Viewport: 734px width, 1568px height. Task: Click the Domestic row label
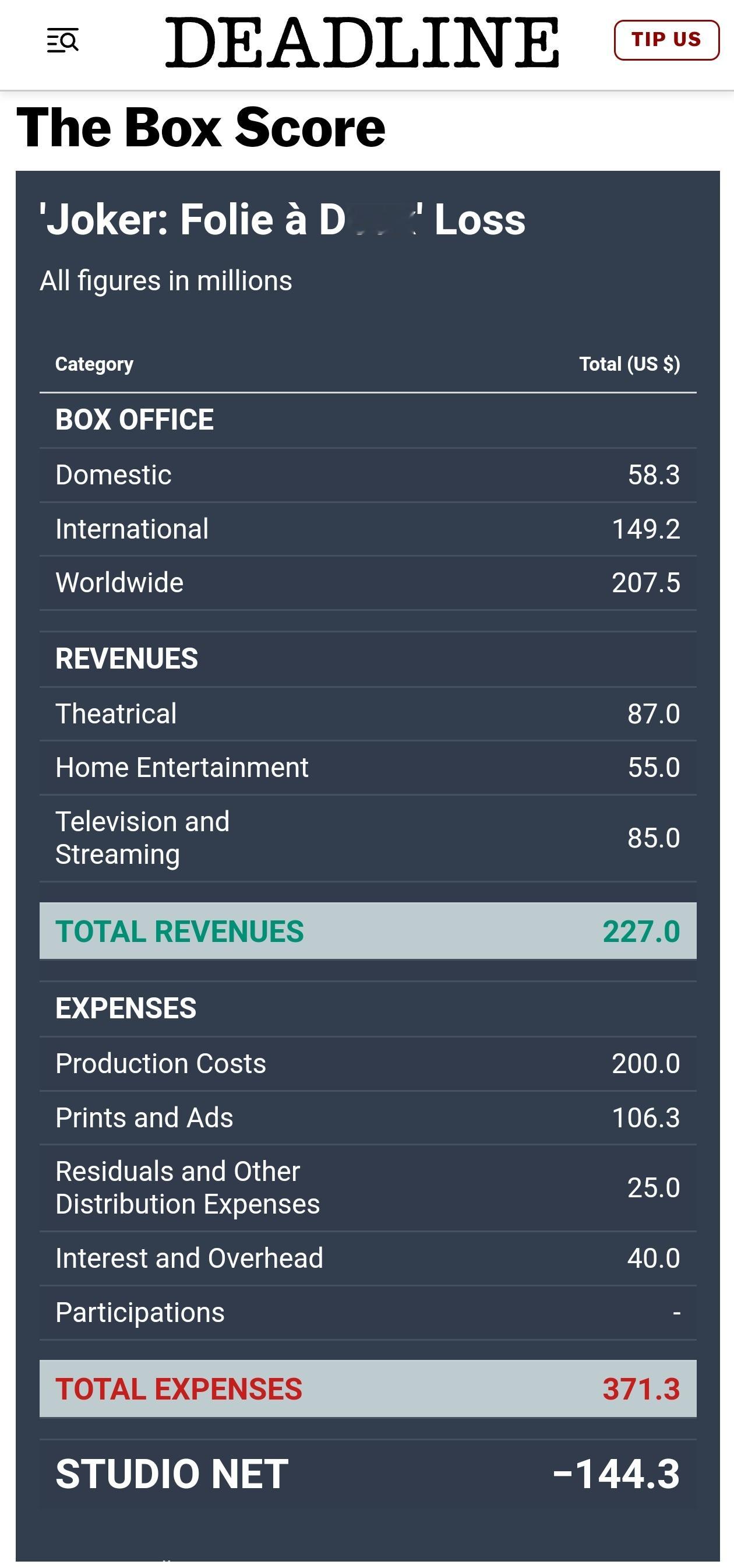click(x=113, y=475)
